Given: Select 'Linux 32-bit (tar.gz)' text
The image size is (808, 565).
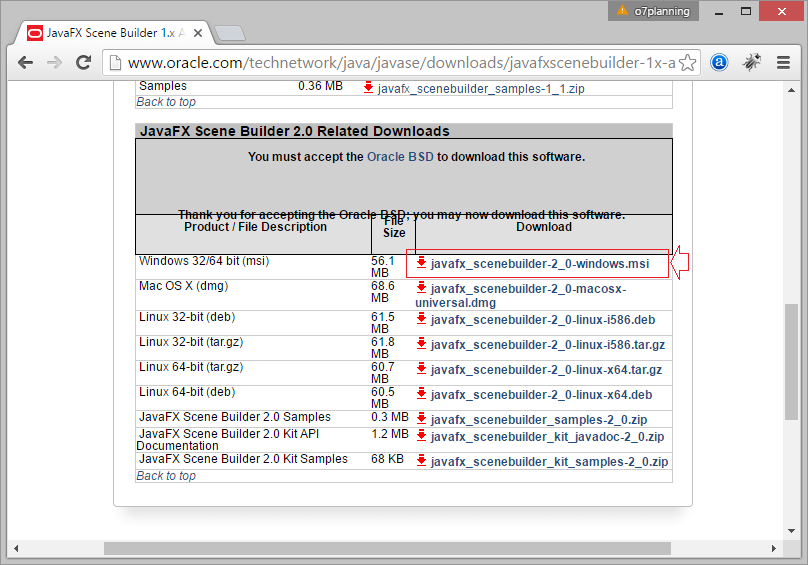Looking at the screenshot, I should tap(191, 342).
